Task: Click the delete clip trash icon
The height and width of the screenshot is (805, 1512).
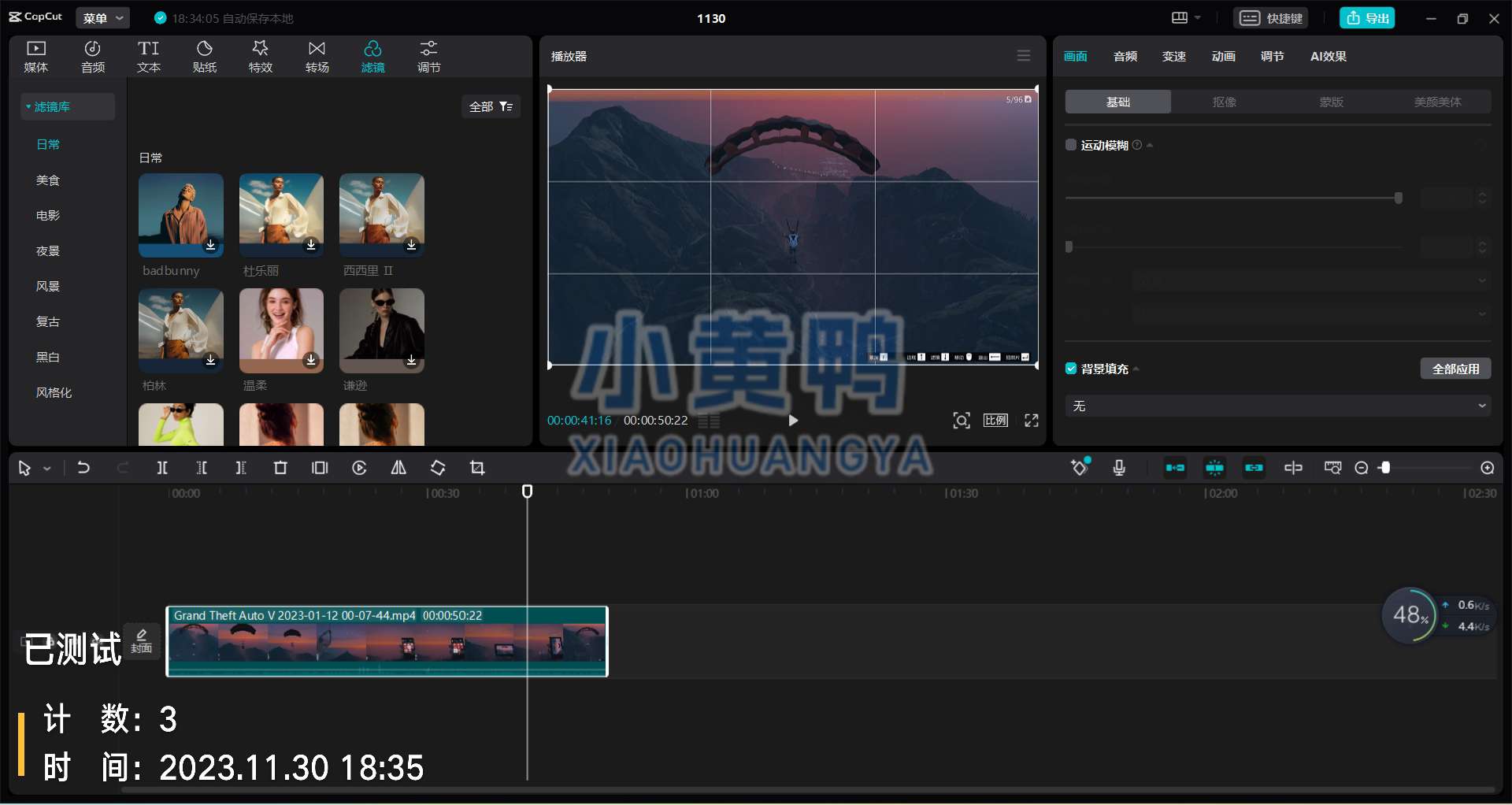Action: tap(280, 468)
